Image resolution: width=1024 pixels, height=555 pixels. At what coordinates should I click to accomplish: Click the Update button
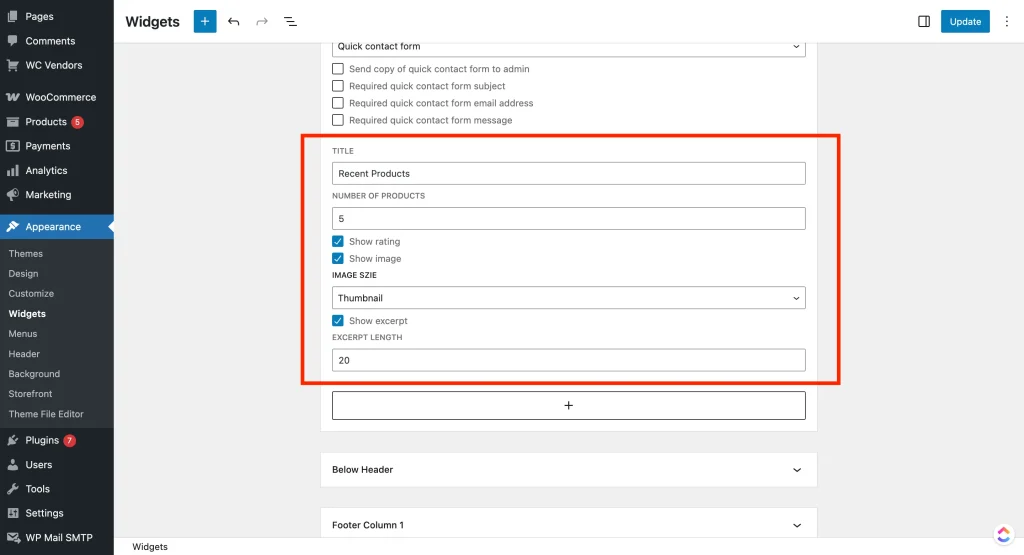pos(965,21)
